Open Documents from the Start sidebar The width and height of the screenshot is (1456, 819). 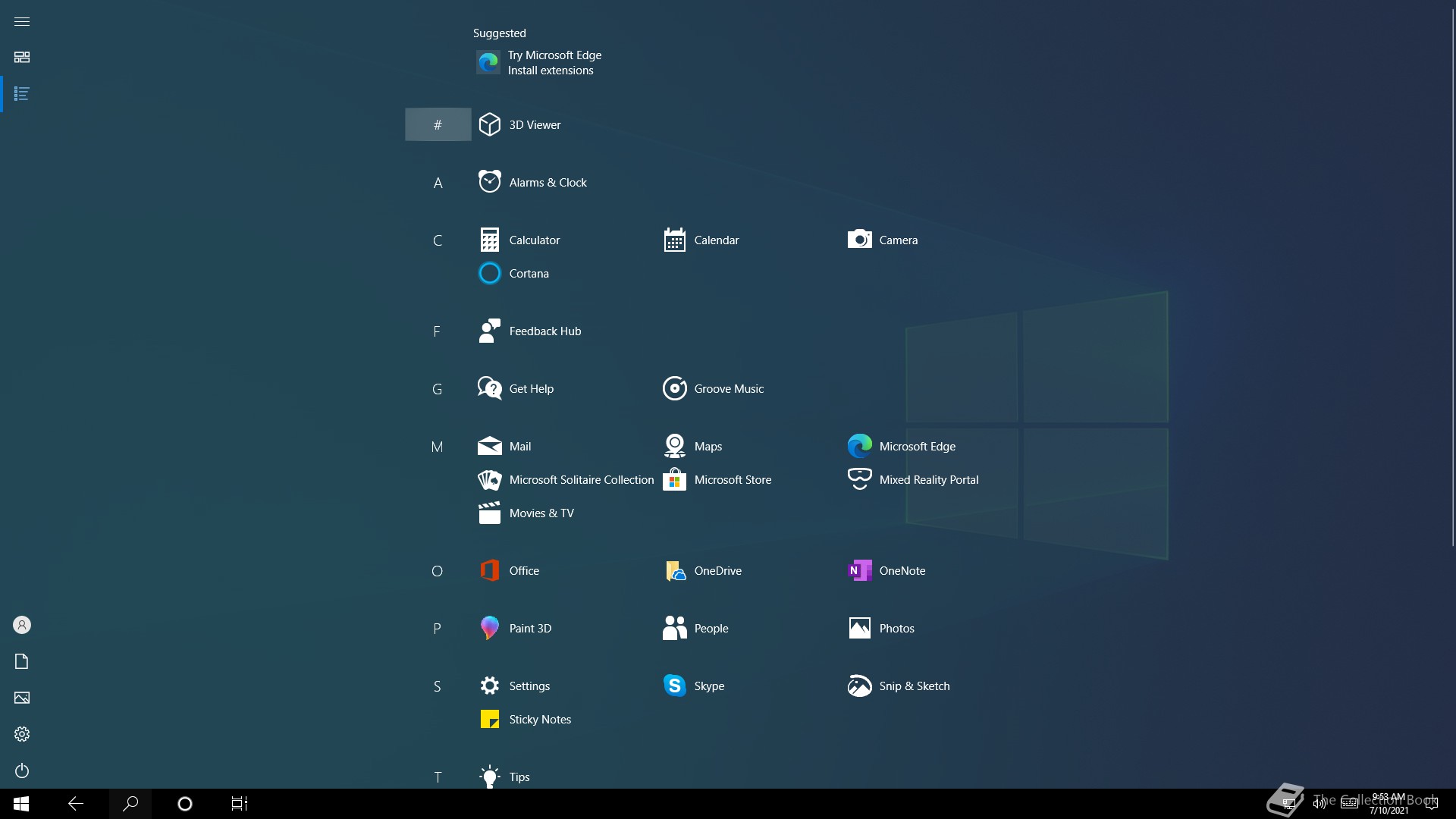tap(22, 661)
